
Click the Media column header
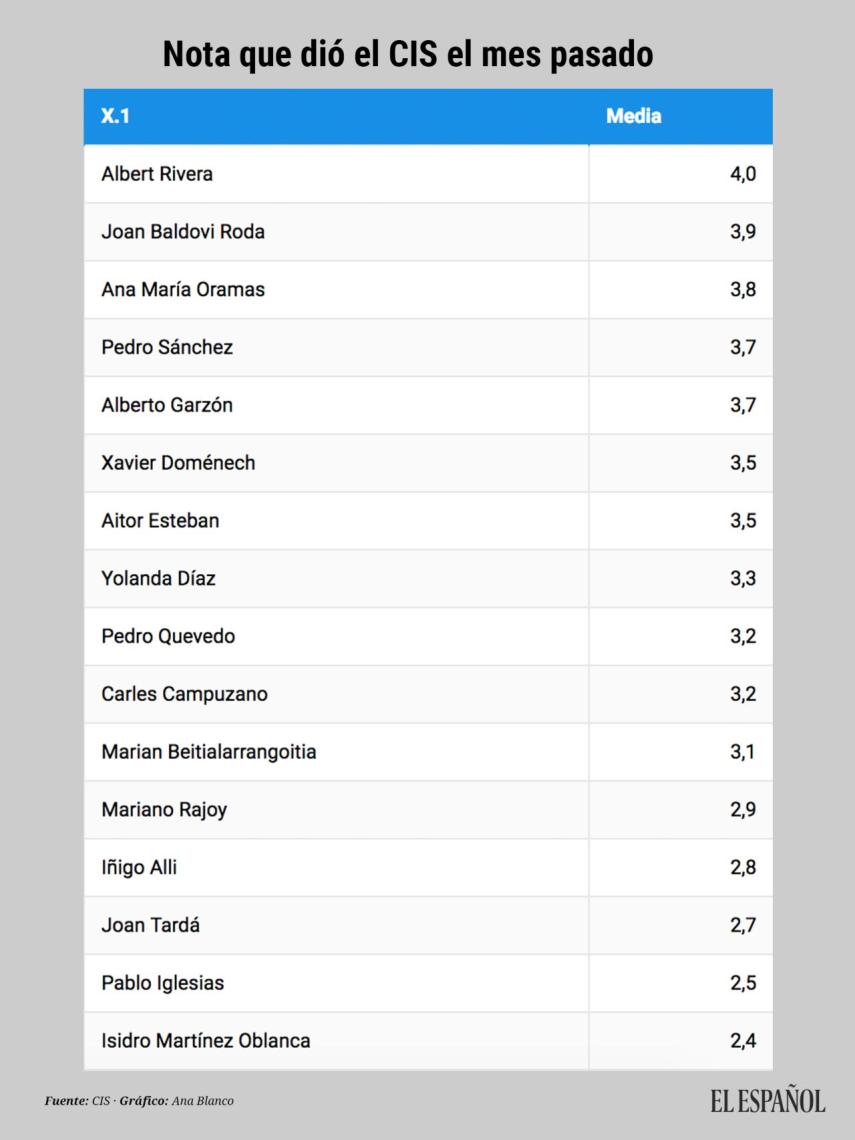coord(633,116)
